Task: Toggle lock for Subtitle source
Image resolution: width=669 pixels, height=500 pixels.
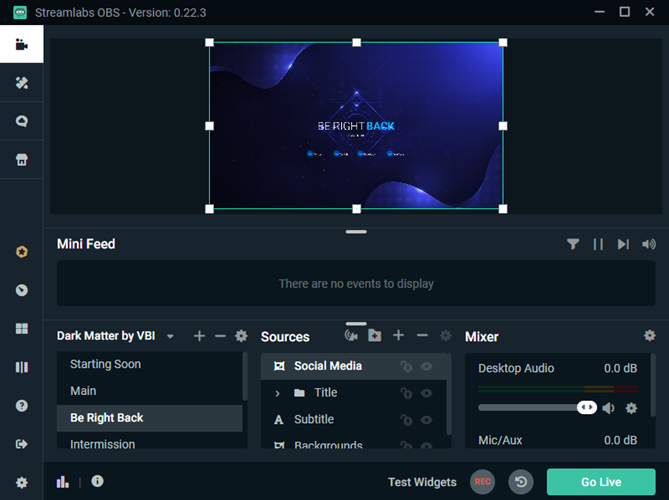Action: (x=406, y=420)
